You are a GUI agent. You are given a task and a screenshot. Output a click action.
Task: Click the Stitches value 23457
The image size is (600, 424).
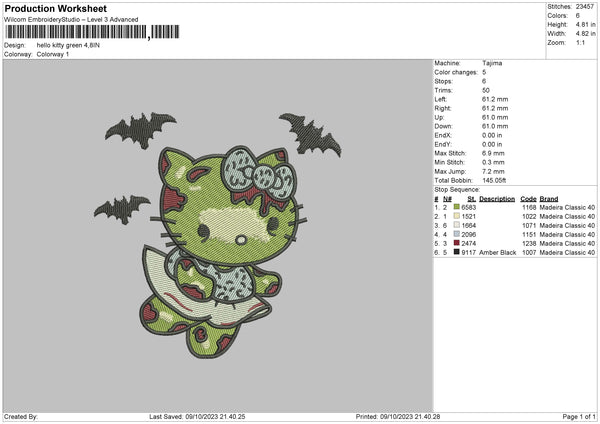(x=585, y=7)
